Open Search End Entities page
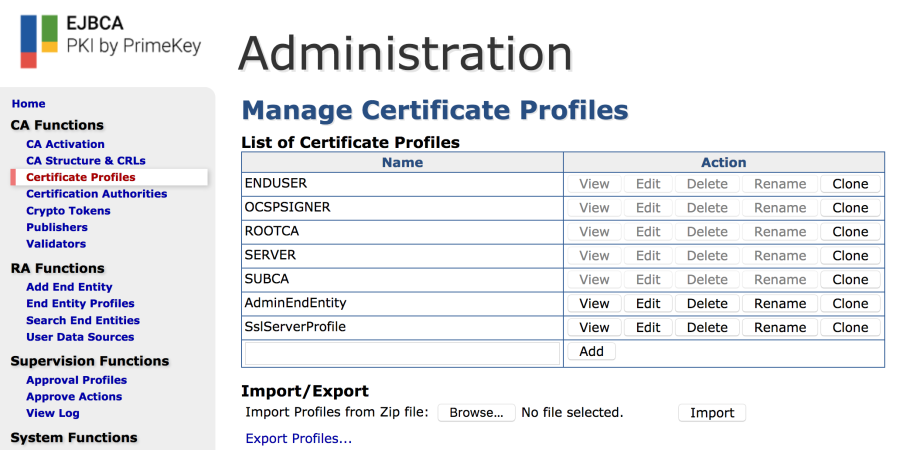The height and width of the screenshot is (450, 900). coord(83,321)
